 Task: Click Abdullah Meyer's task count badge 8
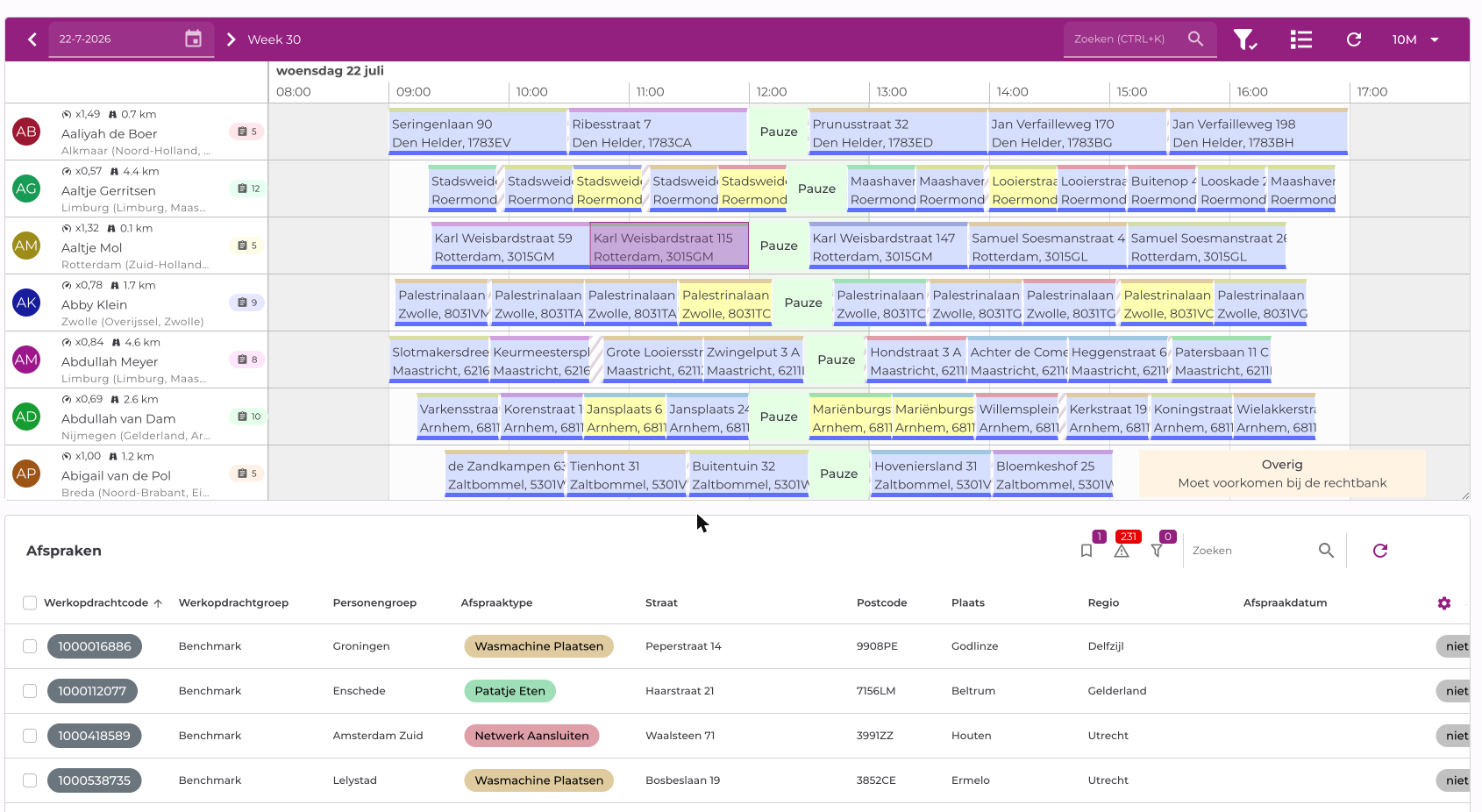coord(246,359)
